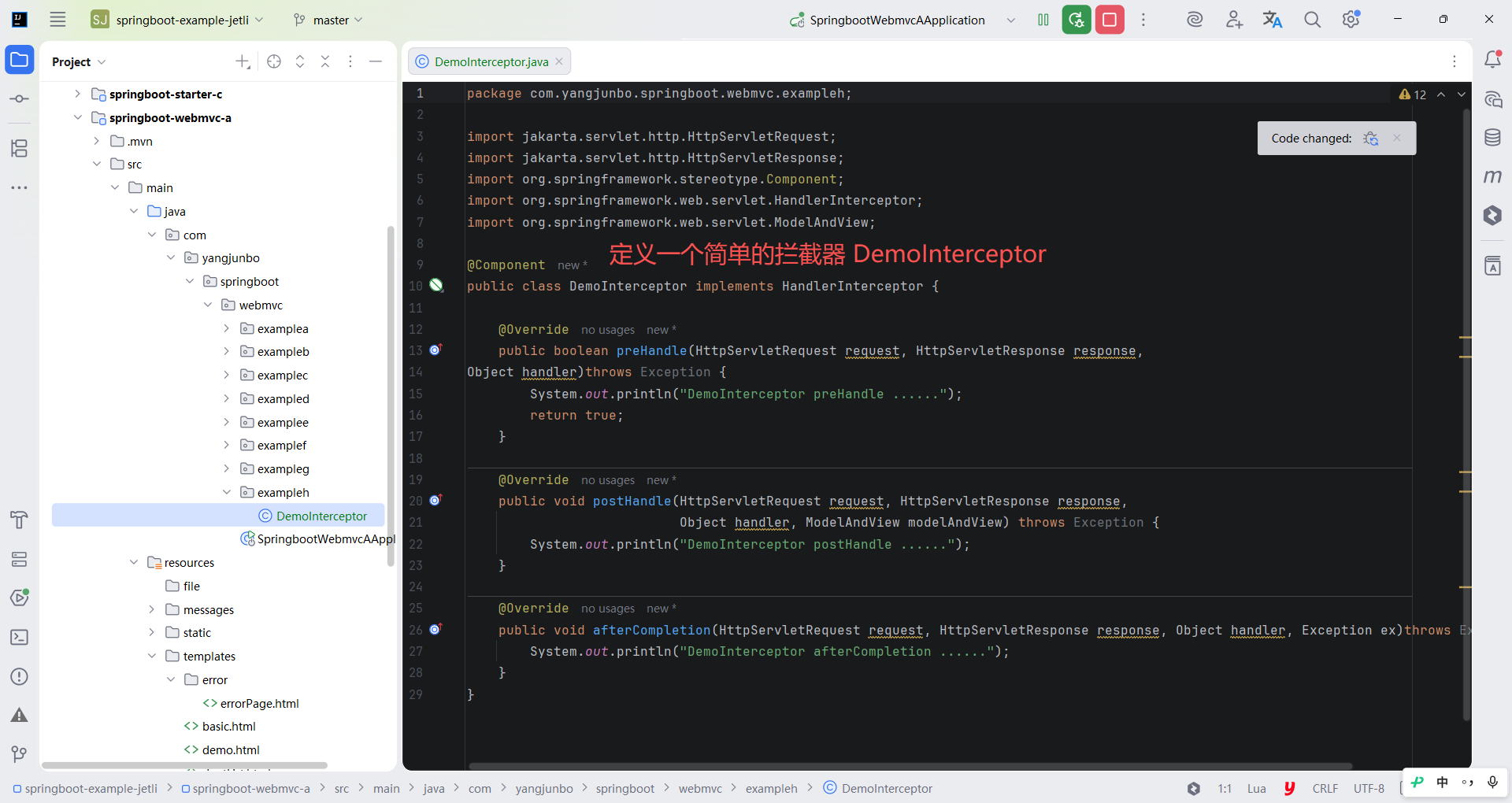Open the Services tool window
Screen dimensions: 1512x803
click(20, 559)
